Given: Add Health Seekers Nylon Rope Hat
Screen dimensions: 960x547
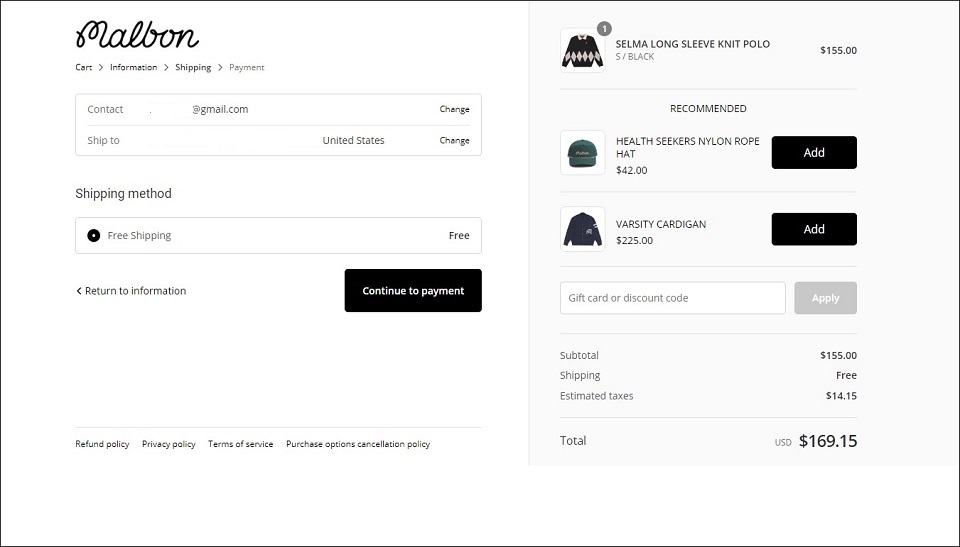Looking at the screenshot, I should tap(814, 153).
